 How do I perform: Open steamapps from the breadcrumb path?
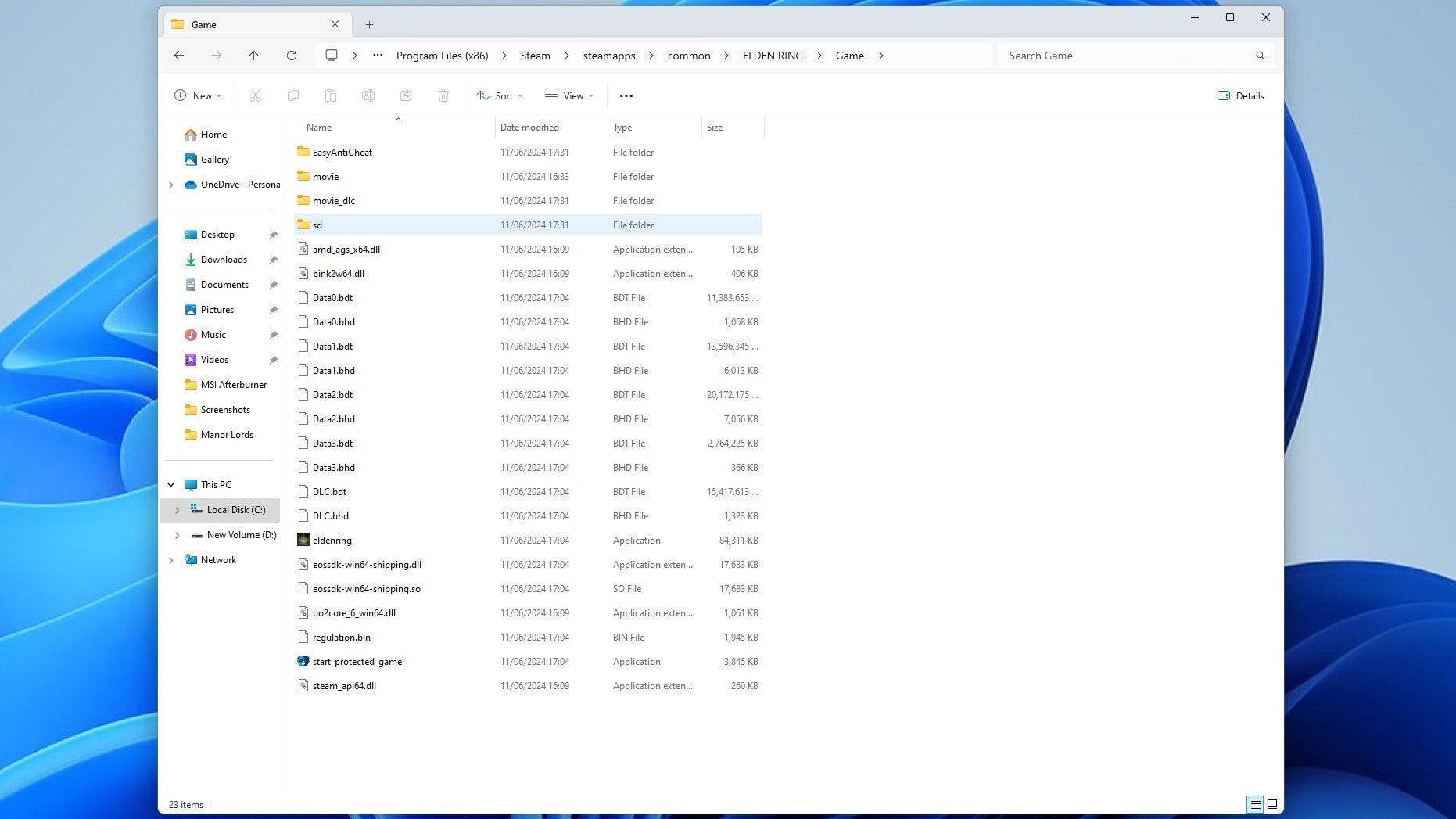(x=609, y=56)
